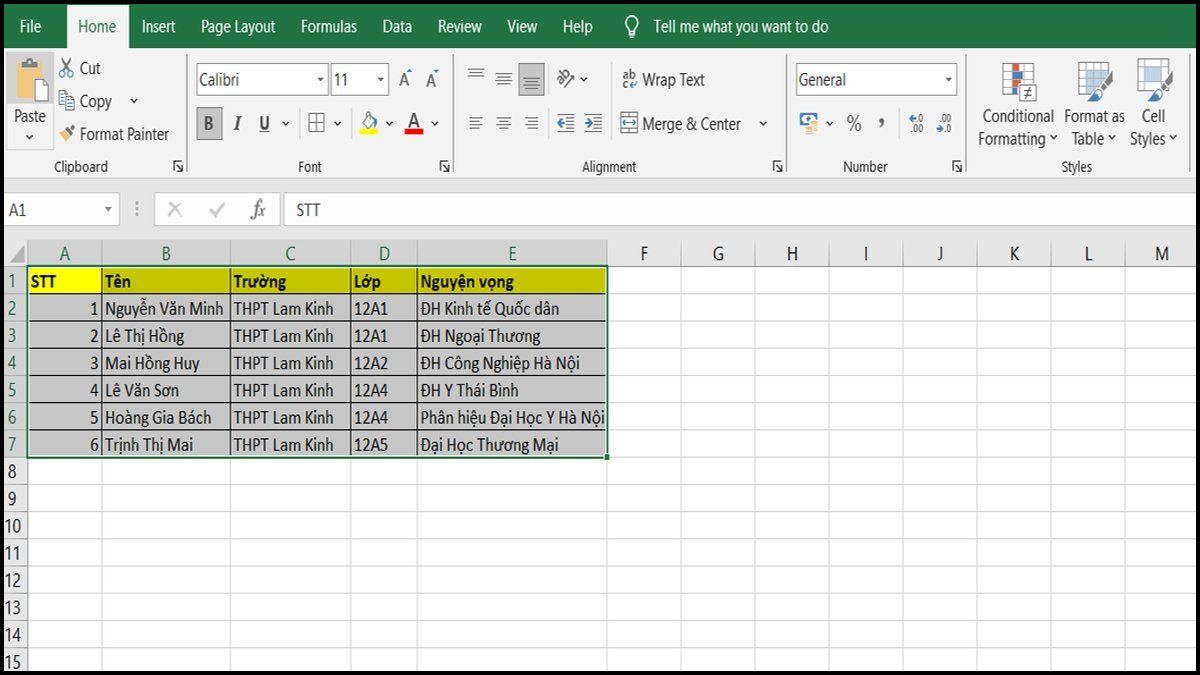Open the File tab
Viewport: 1200px width, 675px height.
pos(31,27)
